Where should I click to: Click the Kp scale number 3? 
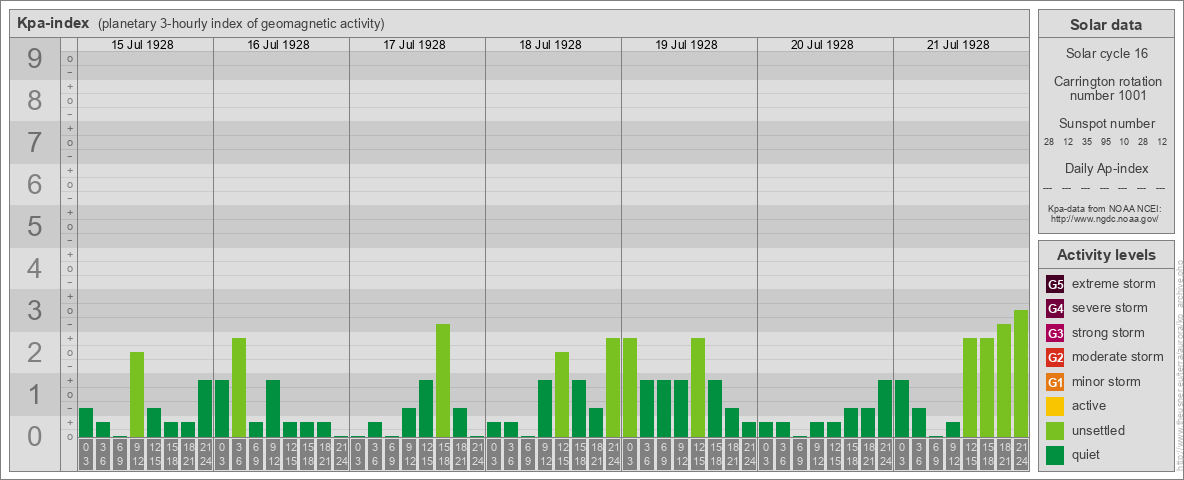(x=35, y=310)
